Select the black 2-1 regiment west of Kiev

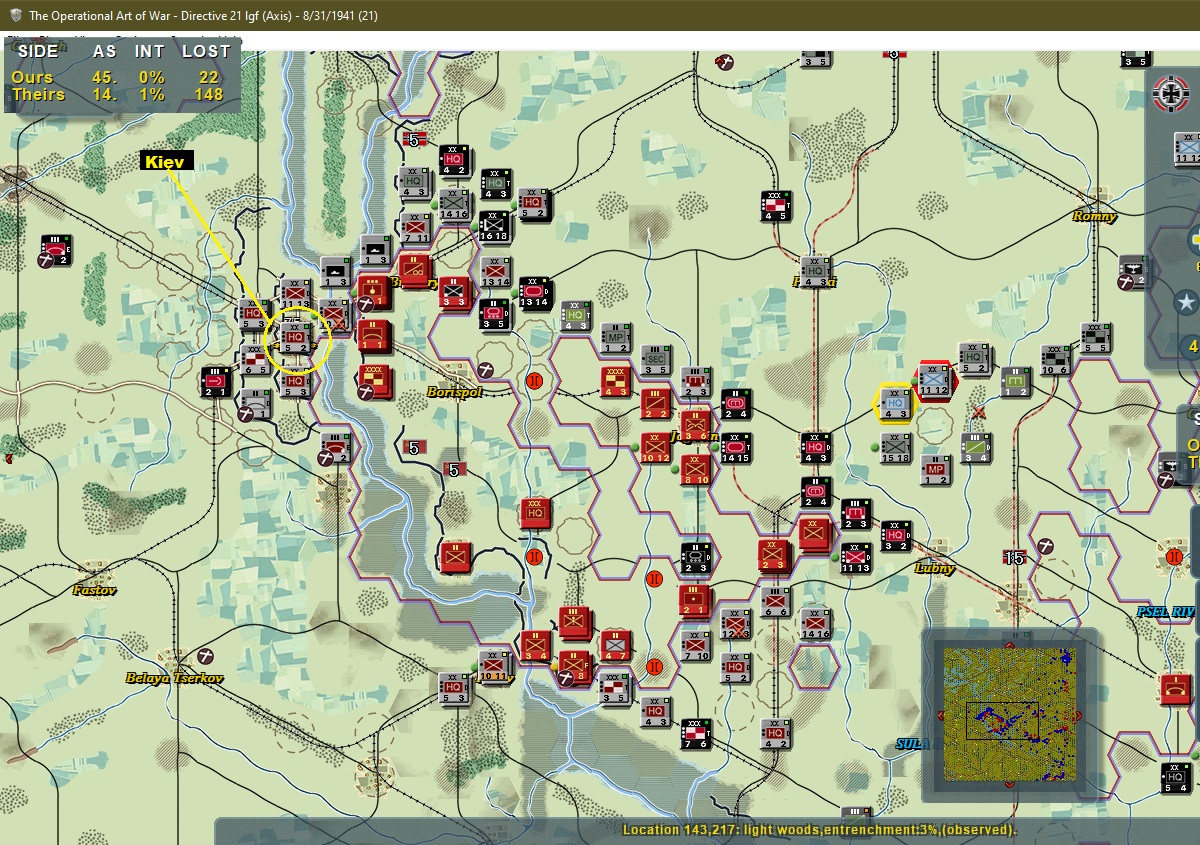pos(215,381)
